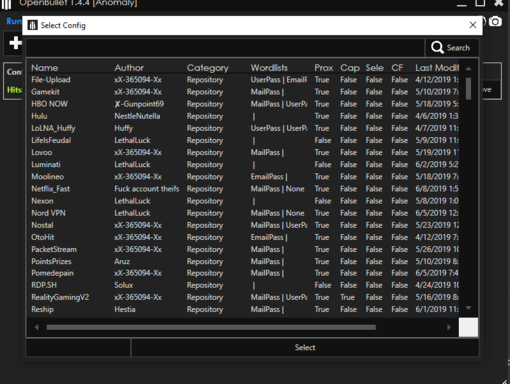Click the plus add icon in OpenBullet
510x384 pixels.
coord(15,43)
